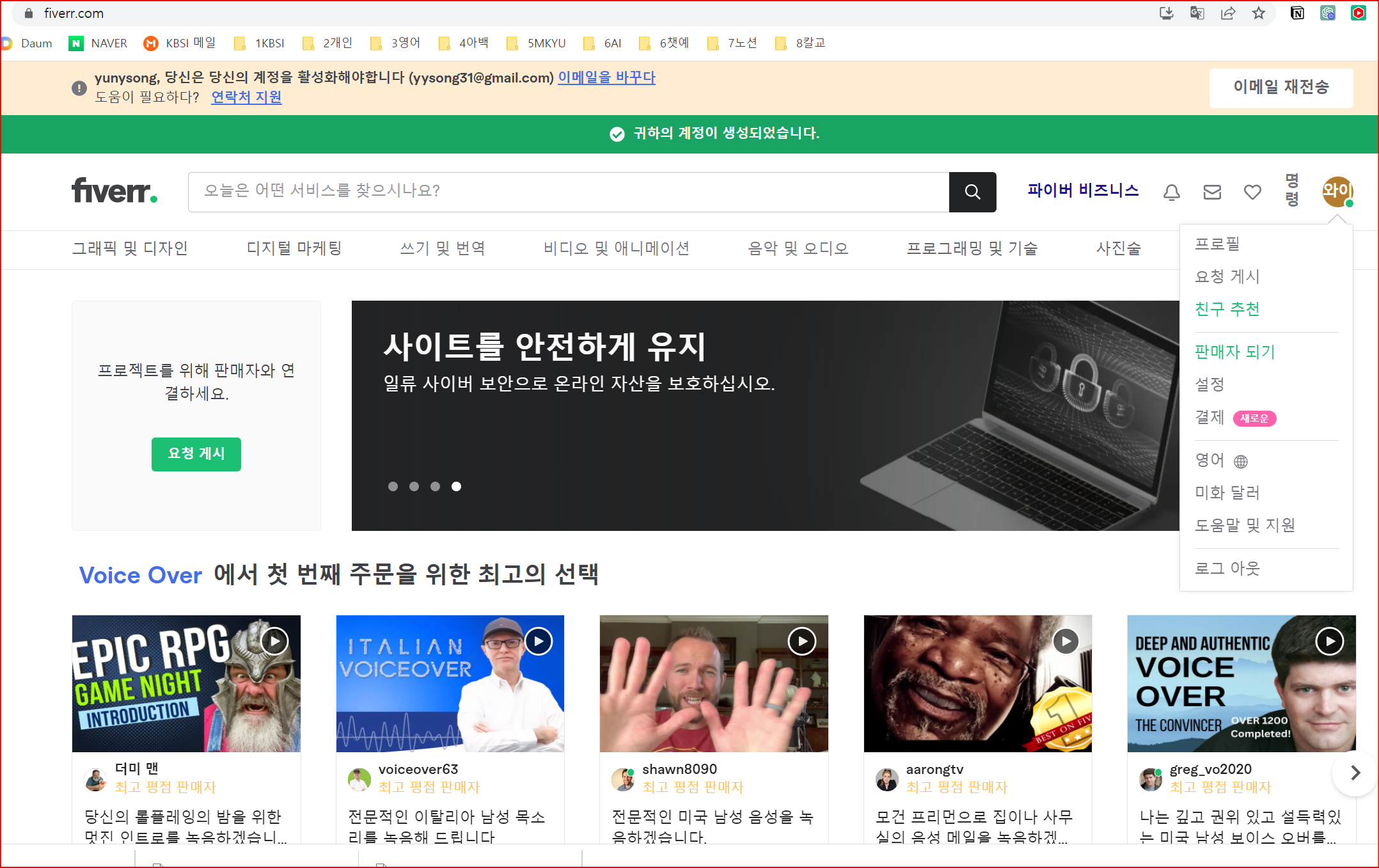Click the search magnifier button
The height and width of the screenshot is (868, 1379).
[972, 191]
